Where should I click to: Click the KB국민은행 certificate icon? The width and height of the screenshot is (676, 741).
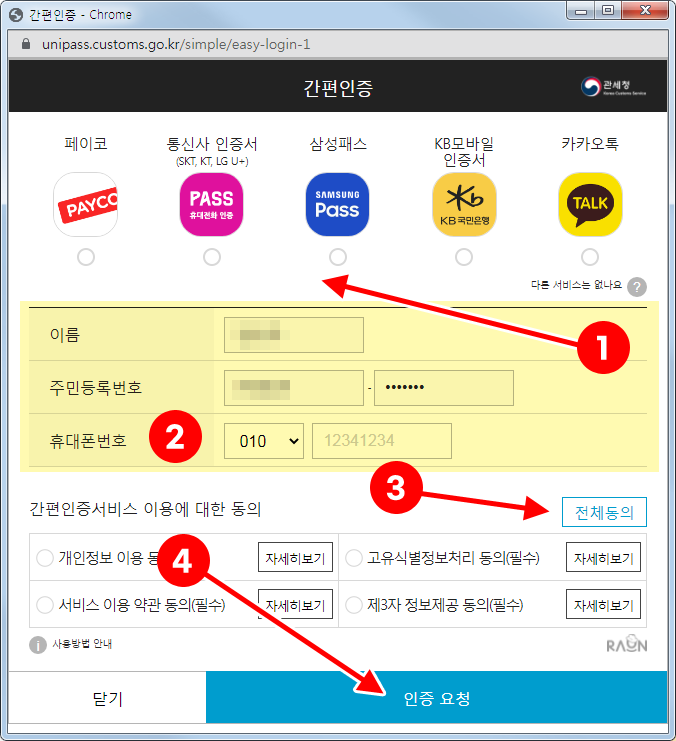464,204
